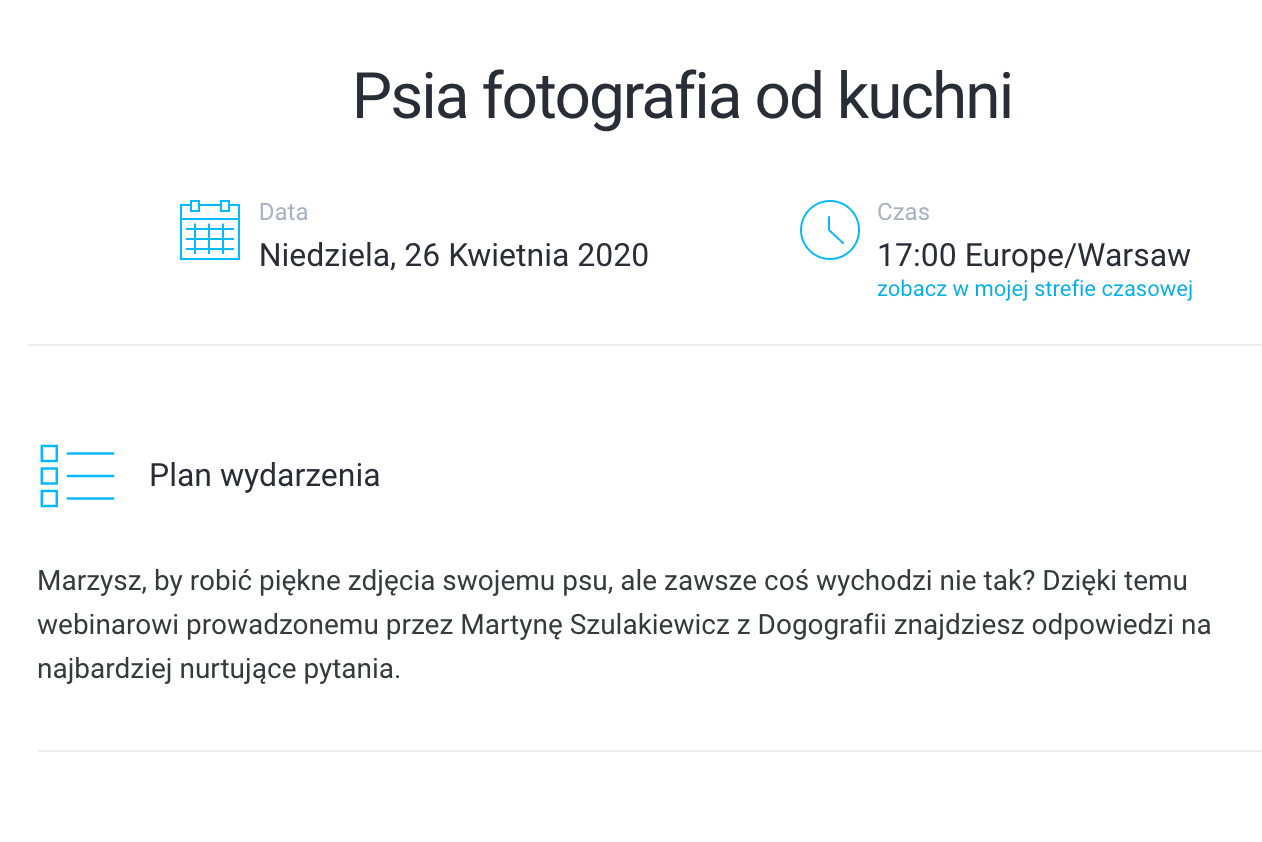Image resolution: width=1262 pixels, height=842 pixels.
Task: Click the 'Plan wydarzenia' heading
Action: [264, 476]
